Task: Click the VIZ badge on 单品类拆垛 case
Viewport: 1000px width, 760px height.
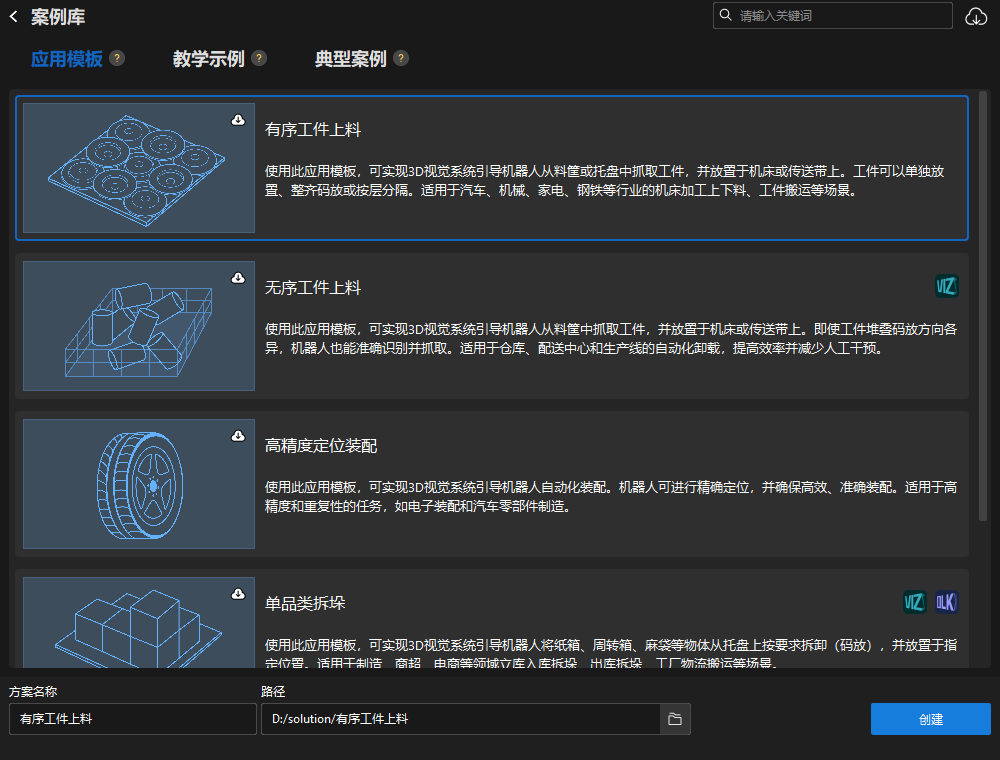Action: 915,602
